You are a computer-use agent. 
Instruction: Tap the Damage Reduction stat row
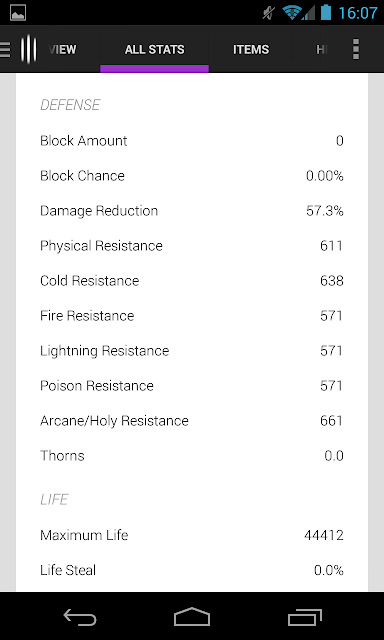[192, 211]
